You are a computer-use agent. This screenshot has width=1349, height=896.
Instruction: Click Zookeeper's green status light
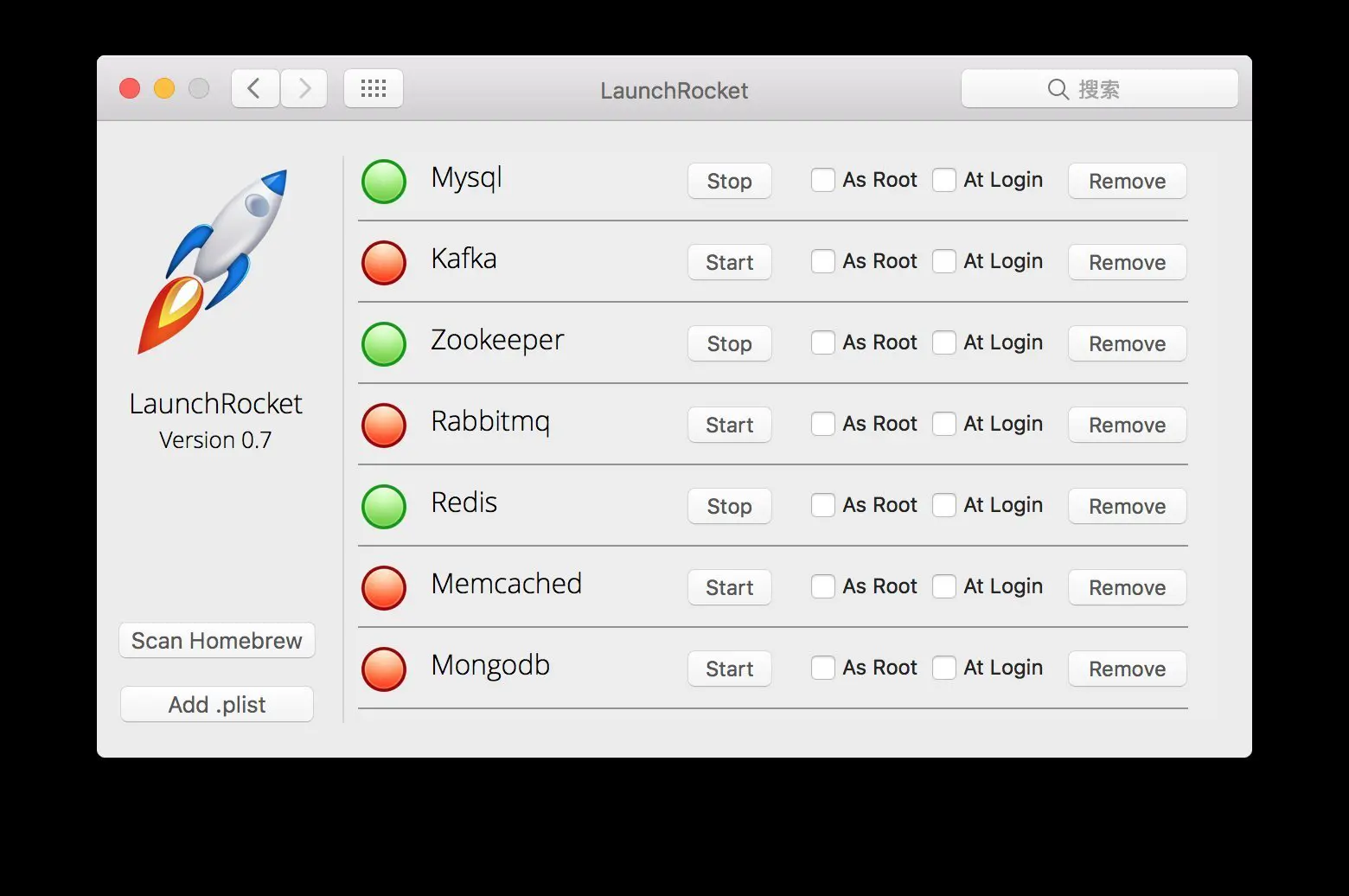coord(384,344)
